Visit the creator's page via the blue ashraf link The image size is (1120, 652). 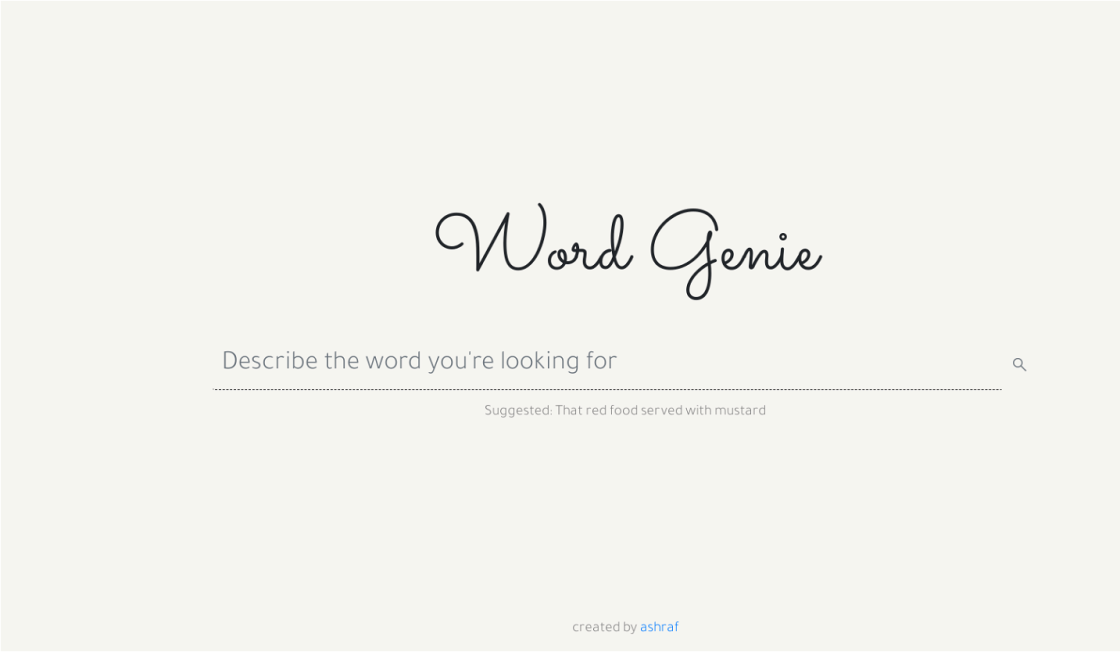pyautogui.click(x=659, y=628)
